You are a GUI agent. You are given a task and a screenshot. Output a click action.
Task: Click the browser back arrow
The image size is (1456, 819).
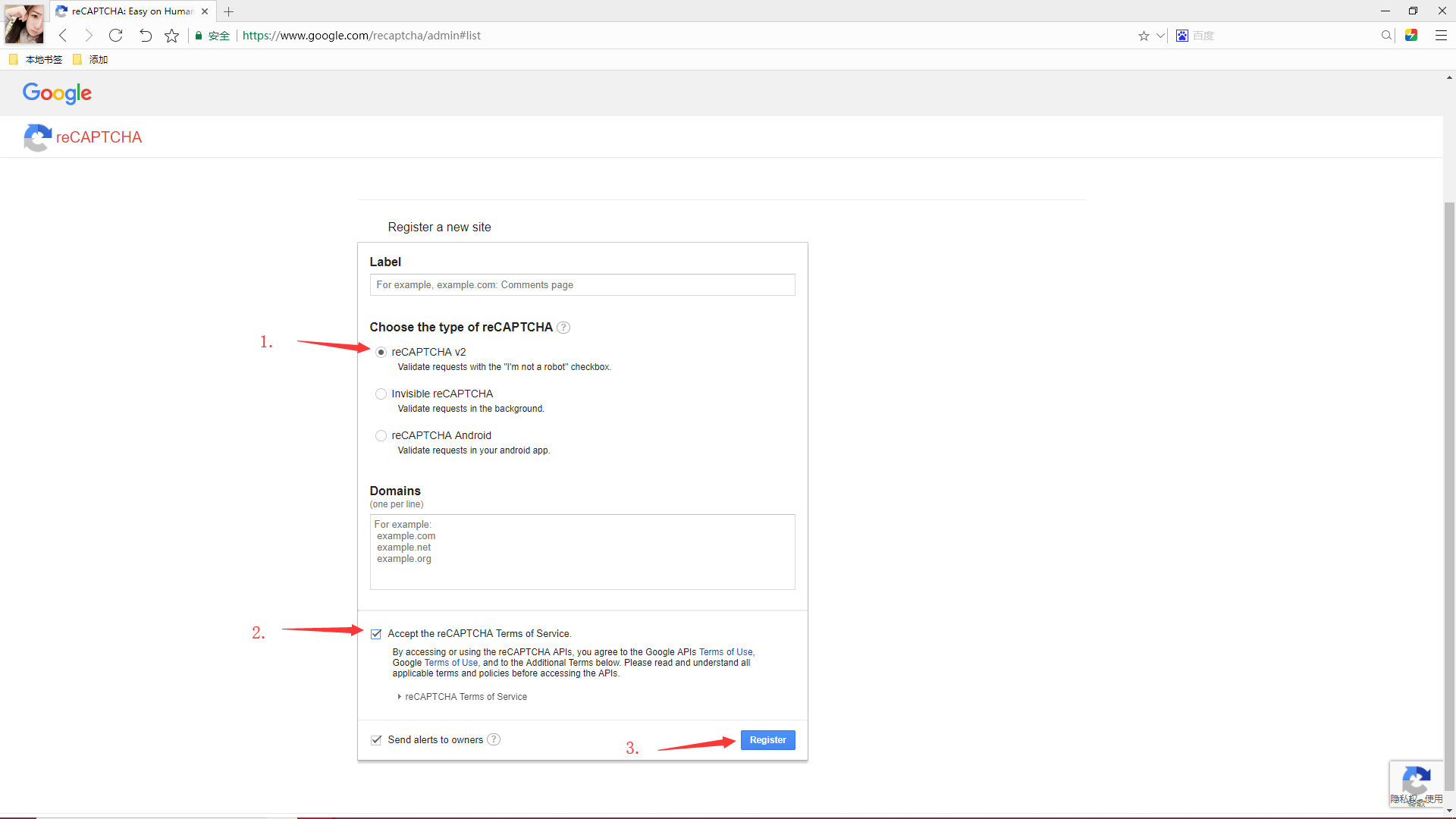pyautogui.click(x=63, y=36)
